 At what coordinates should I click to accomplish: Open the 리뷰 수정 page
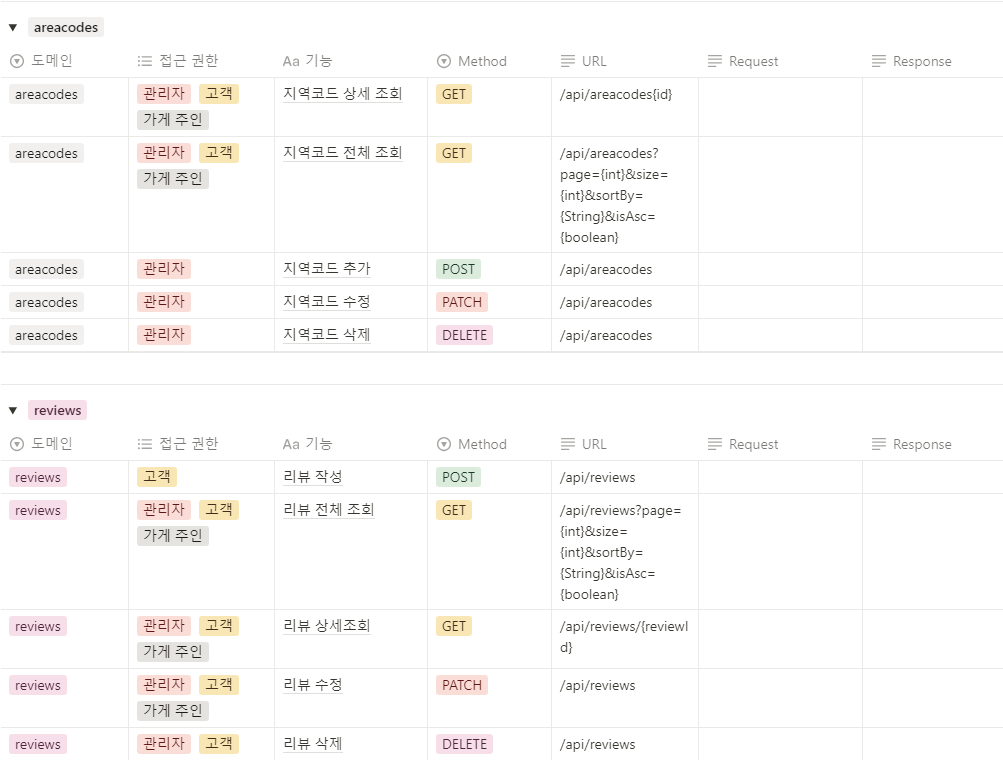(x=313, y=685)
